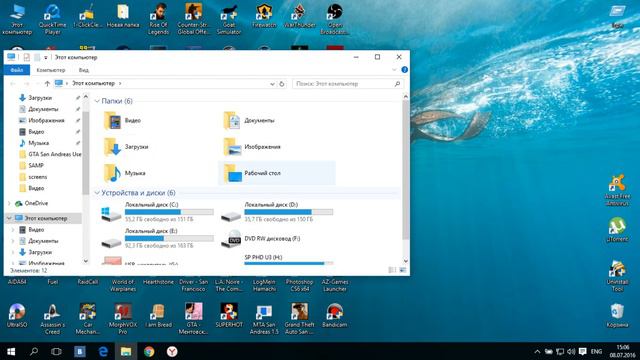Image resolution: width=640 pixels, height=360 pixels.
Task: Select Локальный диск (C:) drive
Action: click(157, 212)
